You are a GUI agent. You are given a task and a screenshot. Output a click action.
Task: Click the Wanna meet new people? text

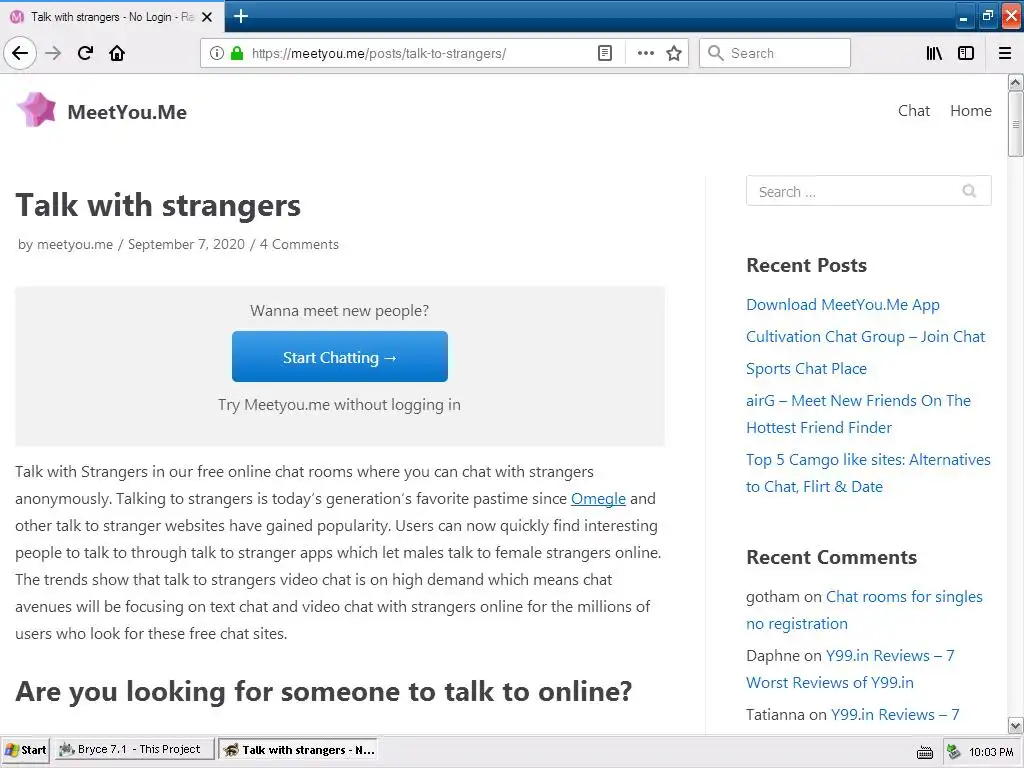340,311
